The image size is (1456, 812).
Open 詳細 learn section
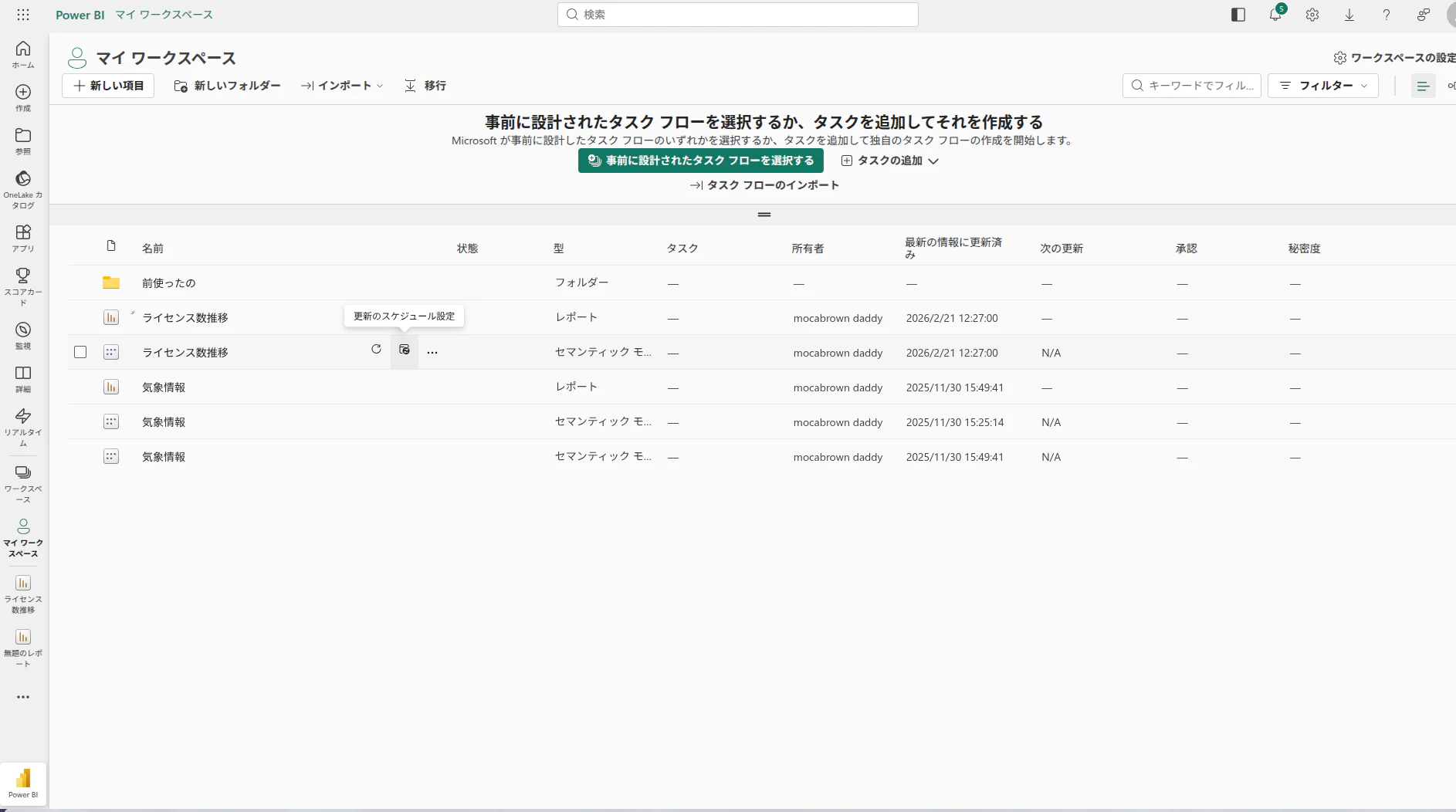(x=23, y=378)
